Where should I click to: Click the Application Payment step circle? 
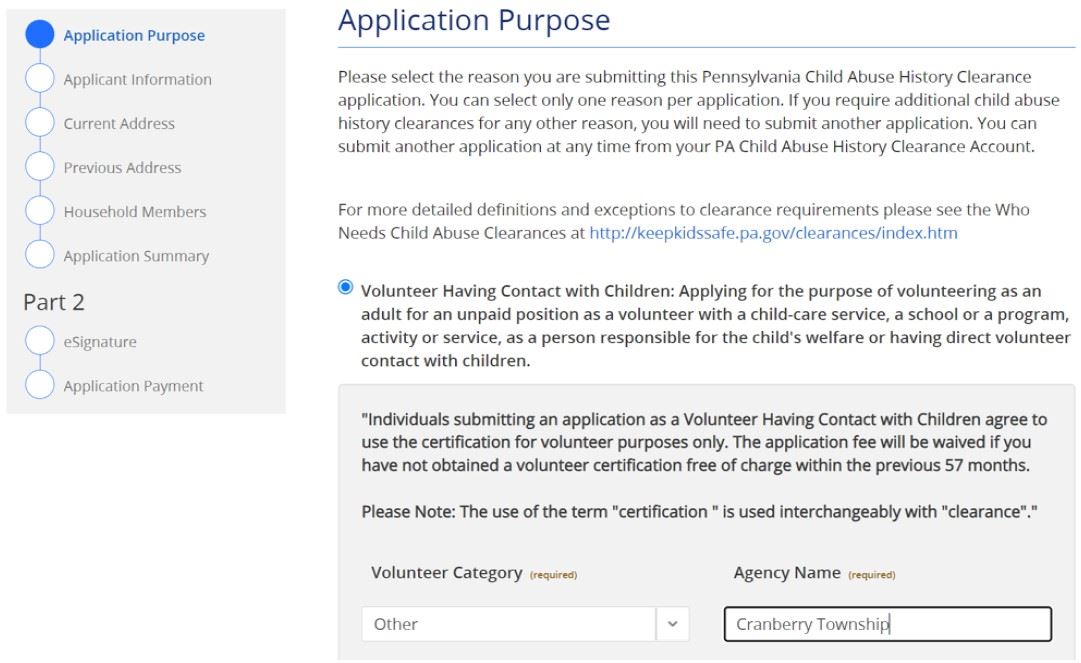tap(39, 385)
